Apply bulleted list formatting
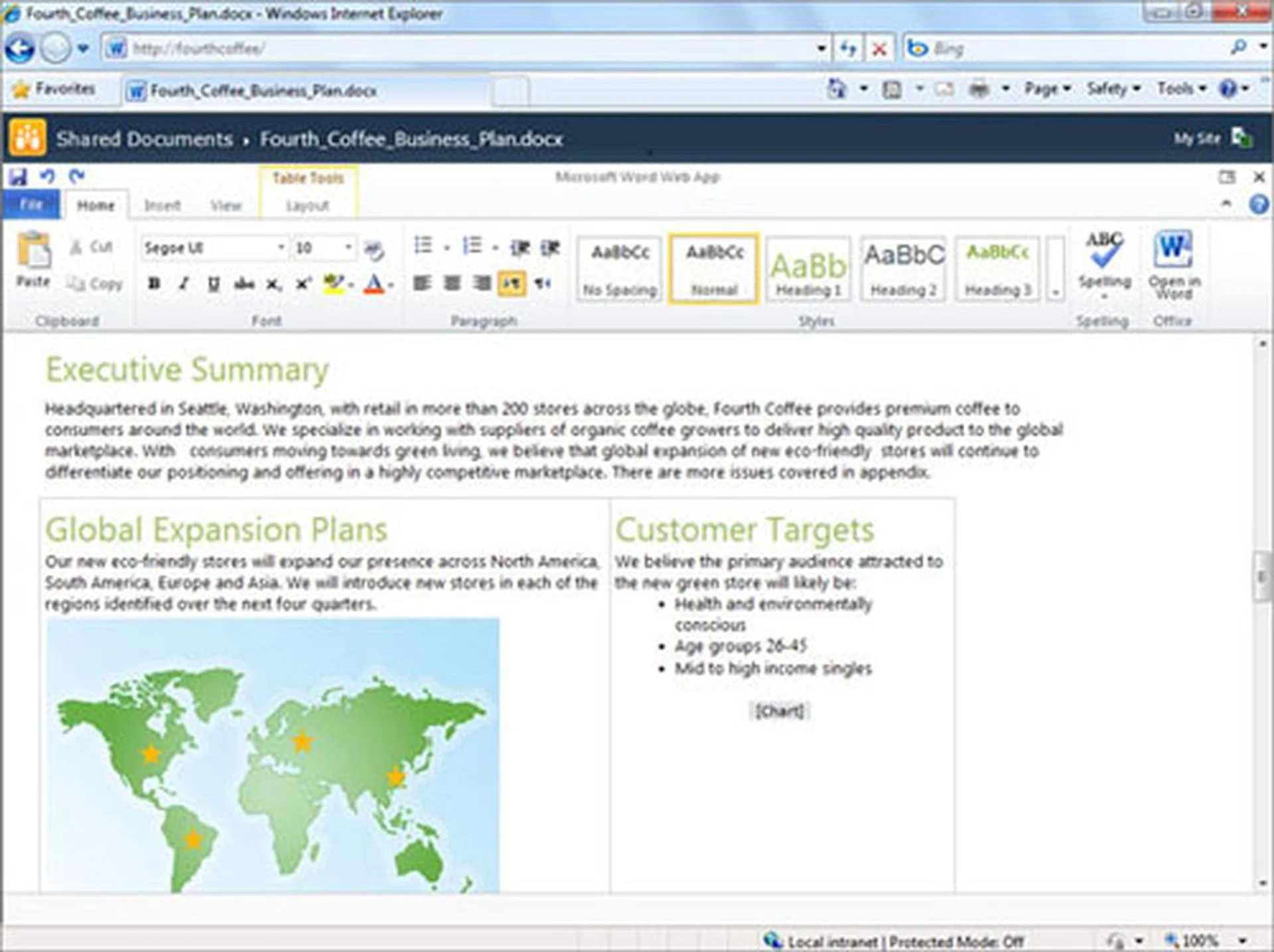Image resolution: width=1274 pixels, height=952 pixels. (423, 247)
